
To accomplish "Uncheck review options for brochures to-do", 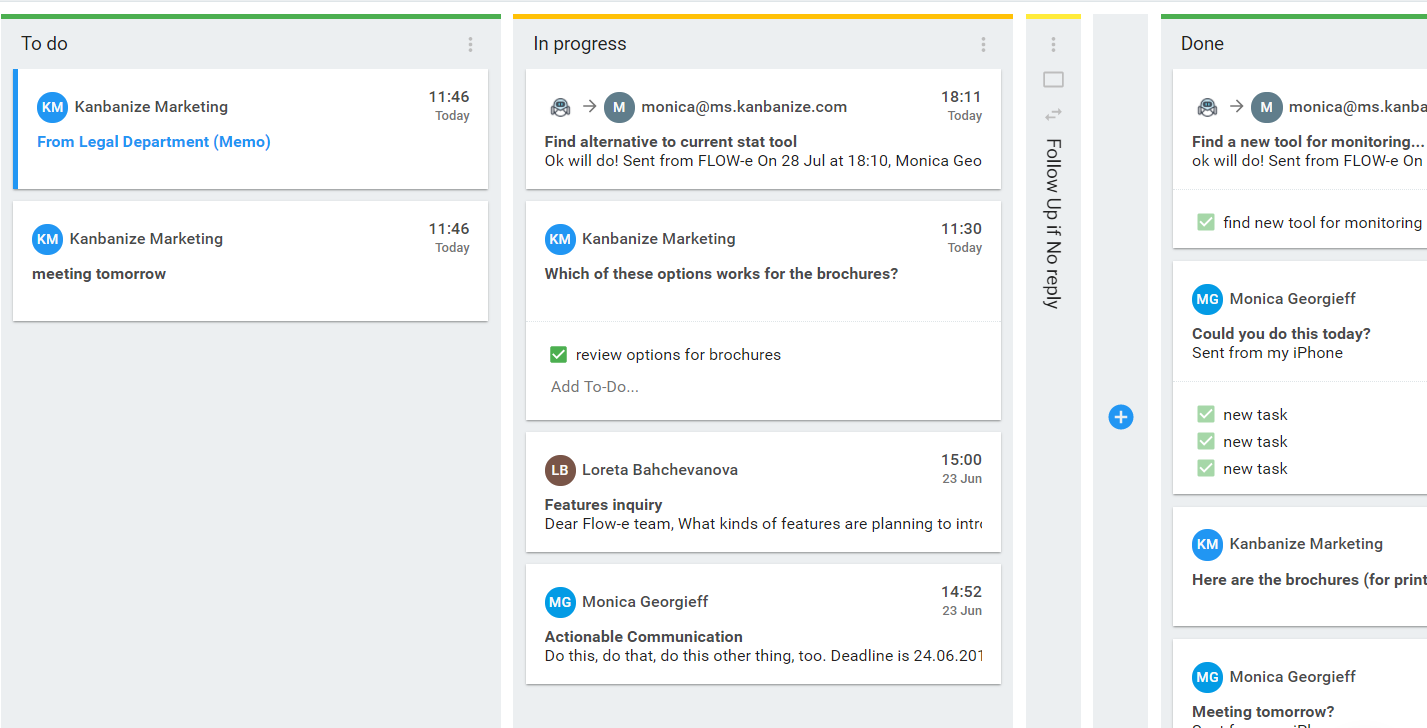I will [x=559, y=355].
